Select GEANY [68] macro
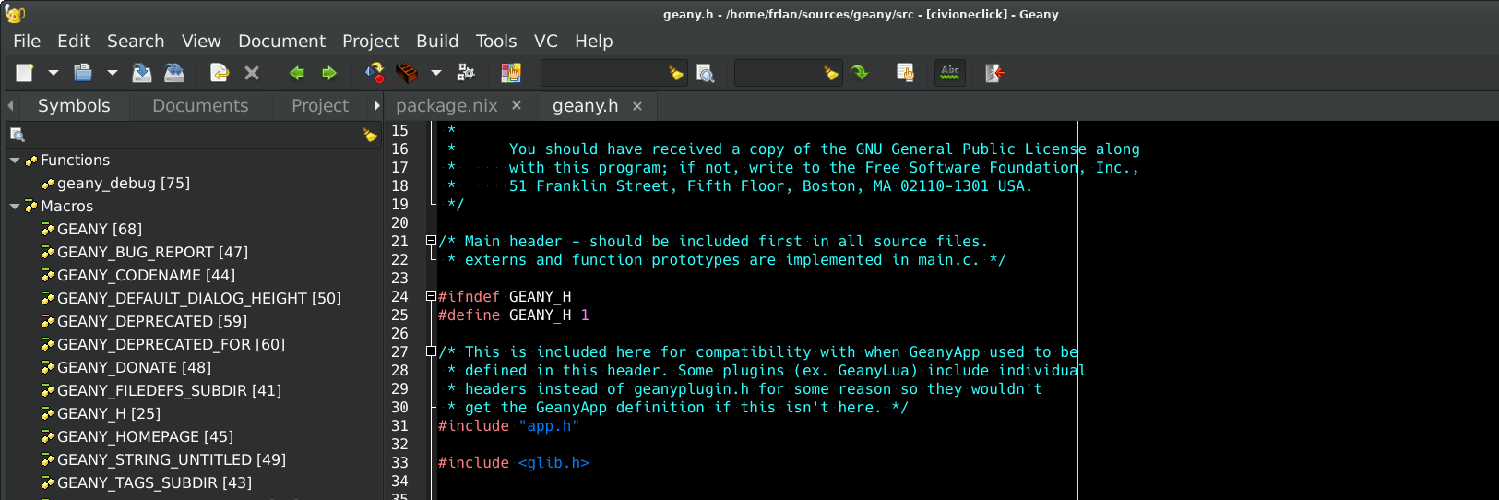 click(99, 229)
